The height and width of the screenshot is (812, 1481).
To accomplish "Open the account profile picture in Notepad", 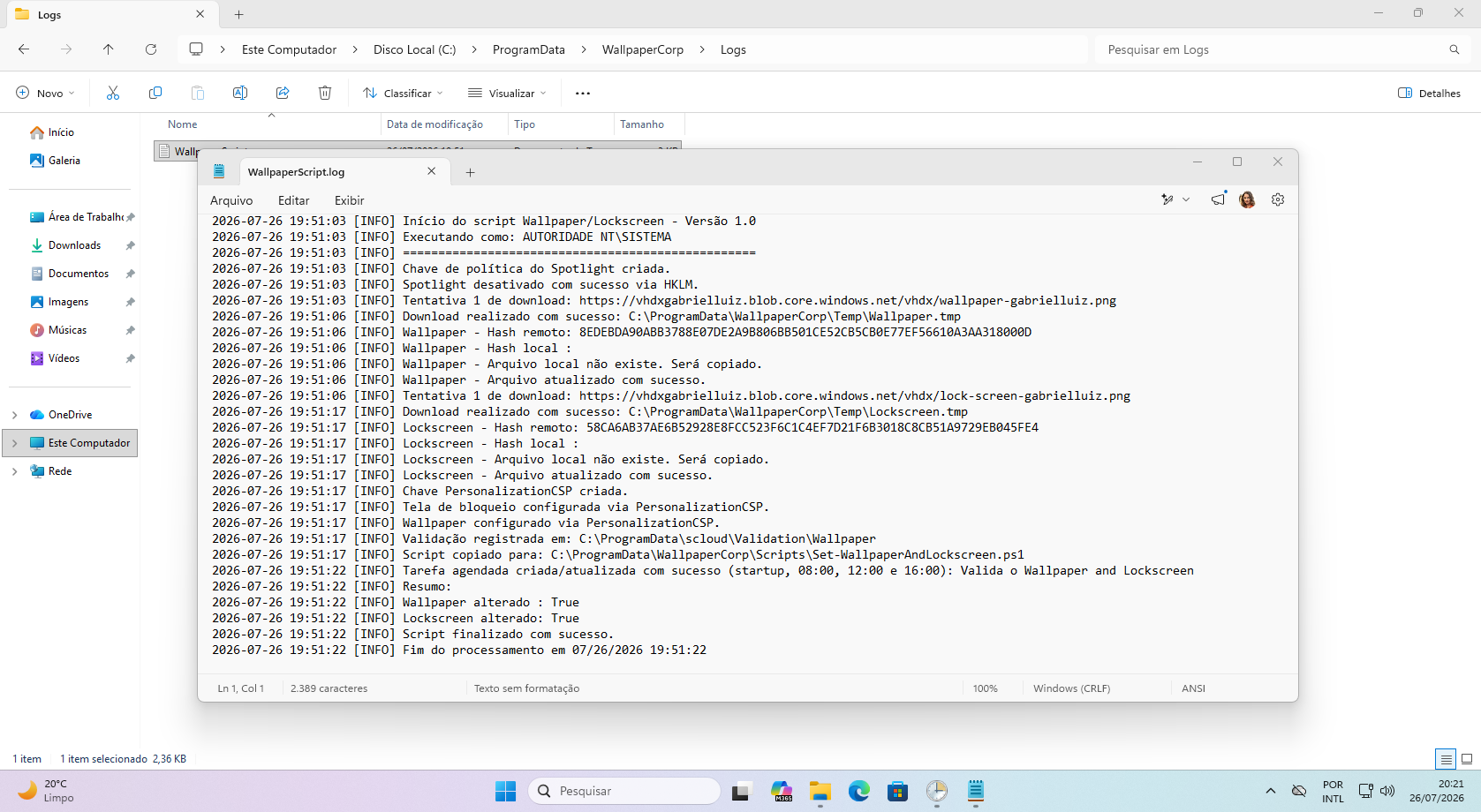I will 1247,199.
